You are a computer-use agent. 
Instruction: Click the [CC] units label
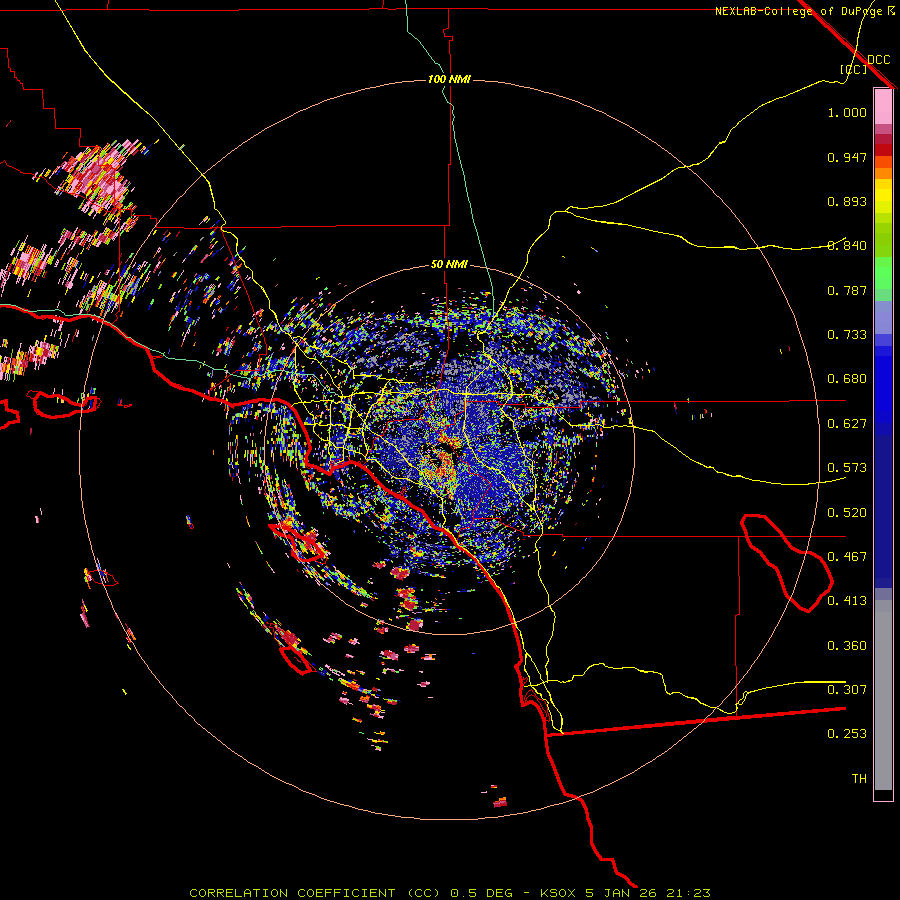click(853, 69)
